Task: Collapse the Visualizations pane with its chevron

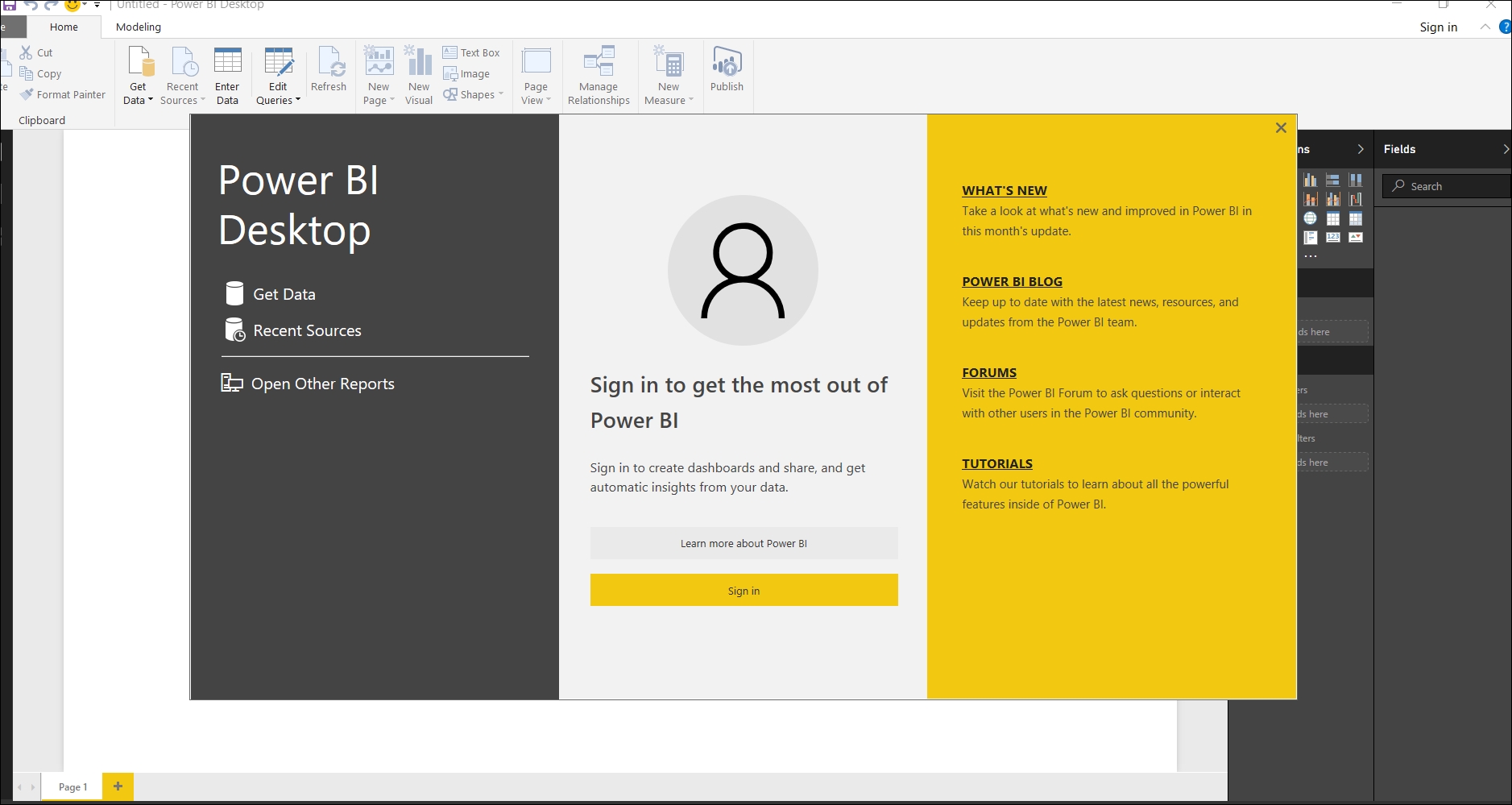Action: tap(1361, 149)
